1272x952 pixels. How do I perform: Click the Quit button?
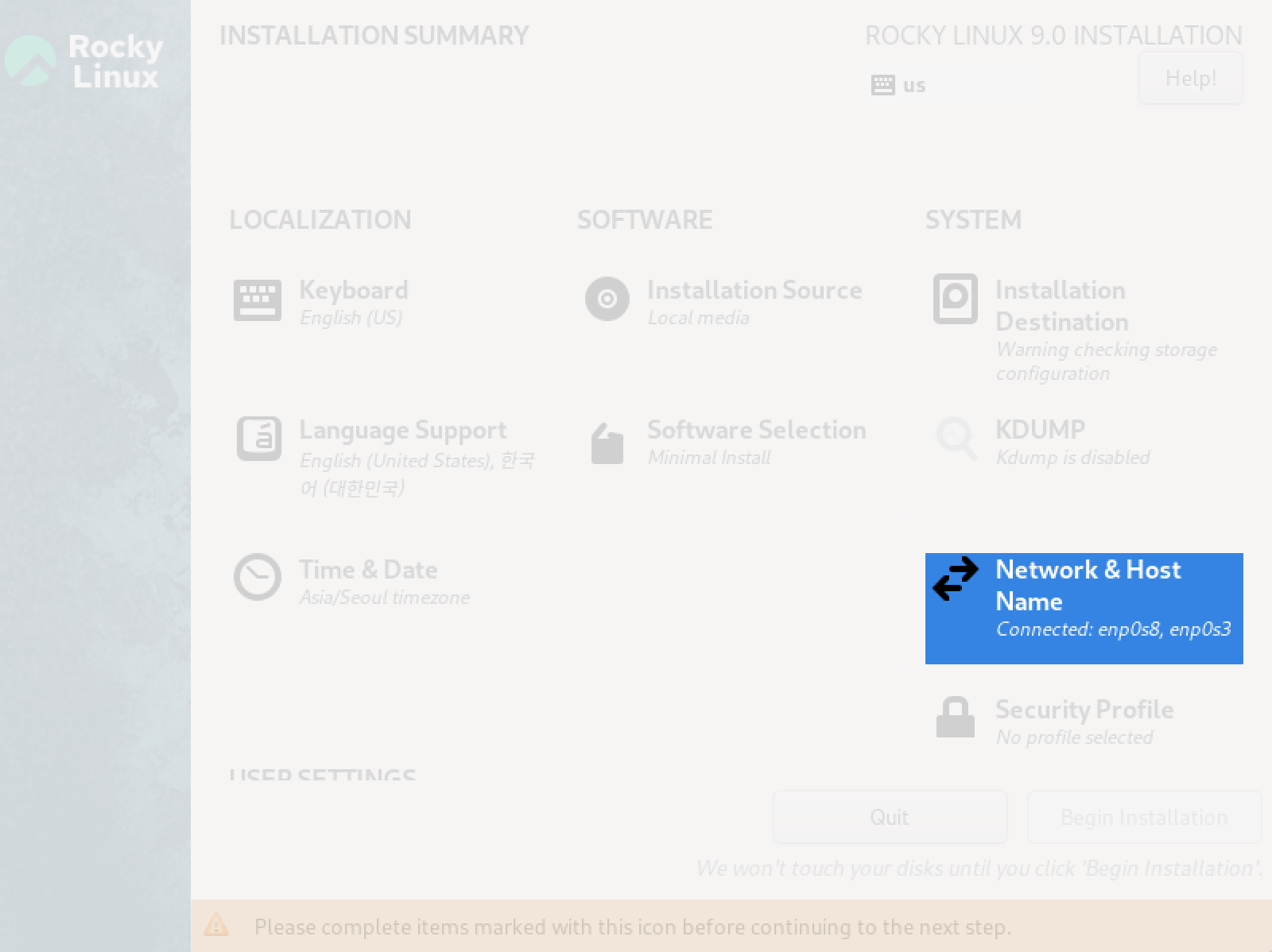point(890,817)
